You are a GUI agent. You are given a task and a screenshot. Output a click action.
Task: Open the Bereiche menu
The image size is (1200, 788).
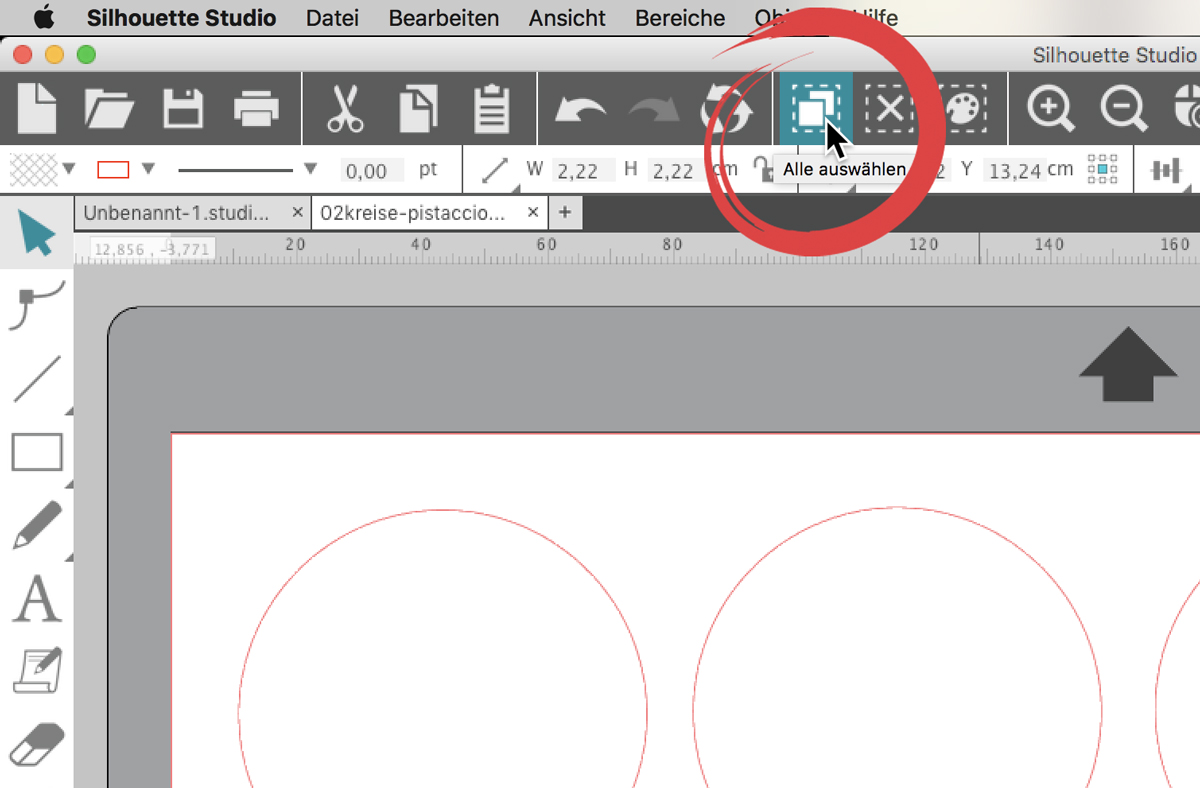coord(680,18)
